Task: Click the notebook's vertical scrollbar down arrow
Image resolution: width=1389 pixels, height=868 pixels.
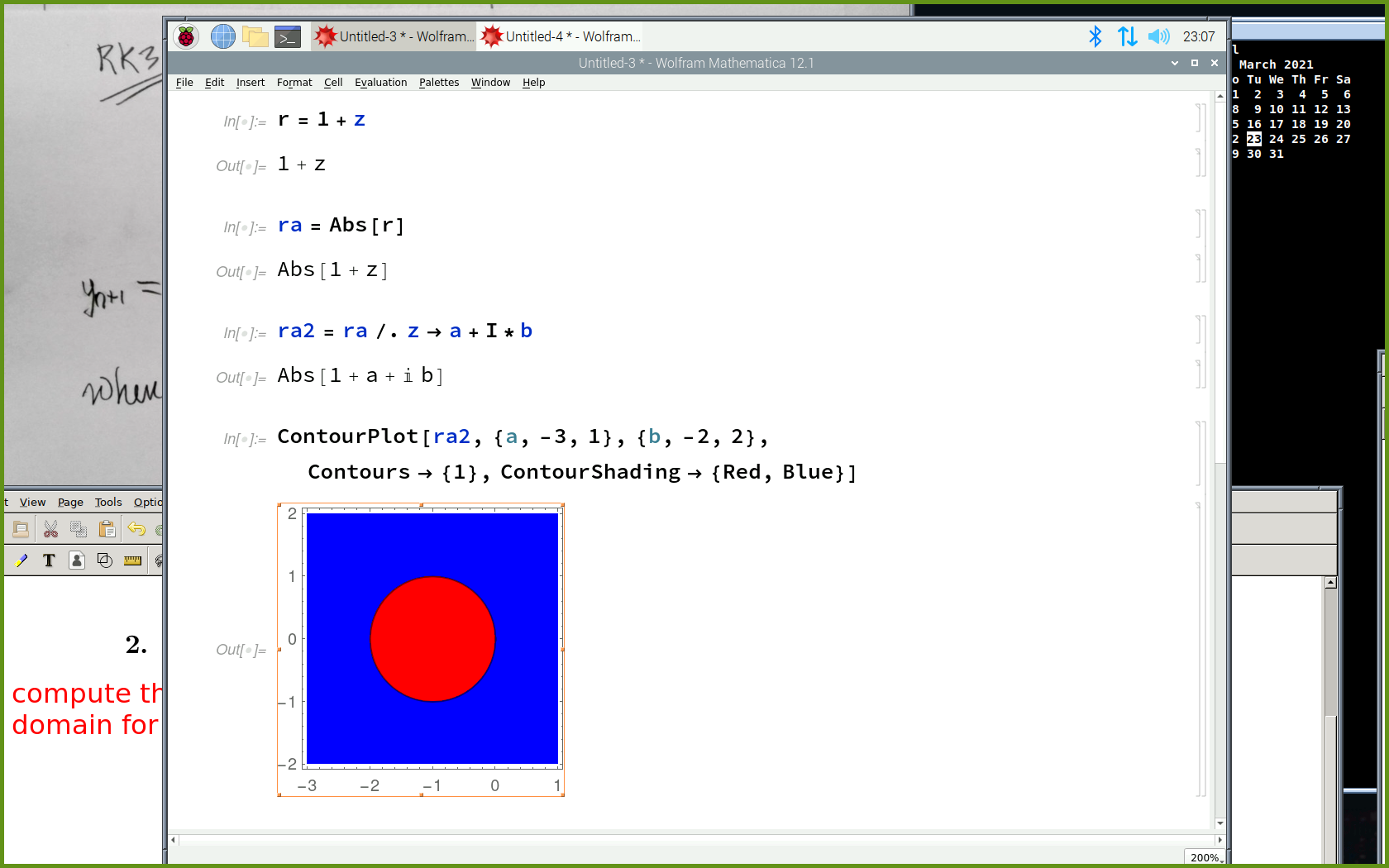Action: click(x=1220, y=823)
